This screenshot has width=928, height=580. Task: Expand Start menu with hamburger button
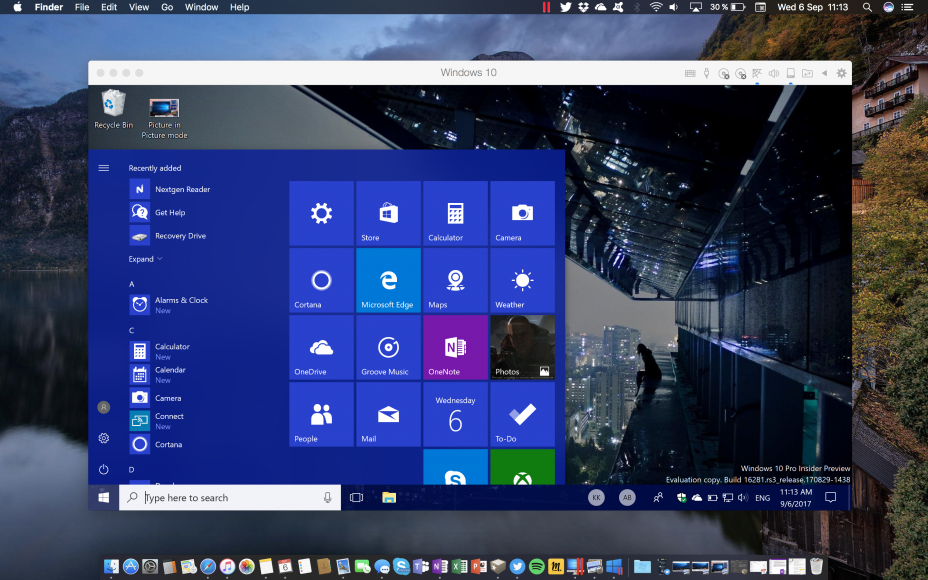[x=103, y=168]
